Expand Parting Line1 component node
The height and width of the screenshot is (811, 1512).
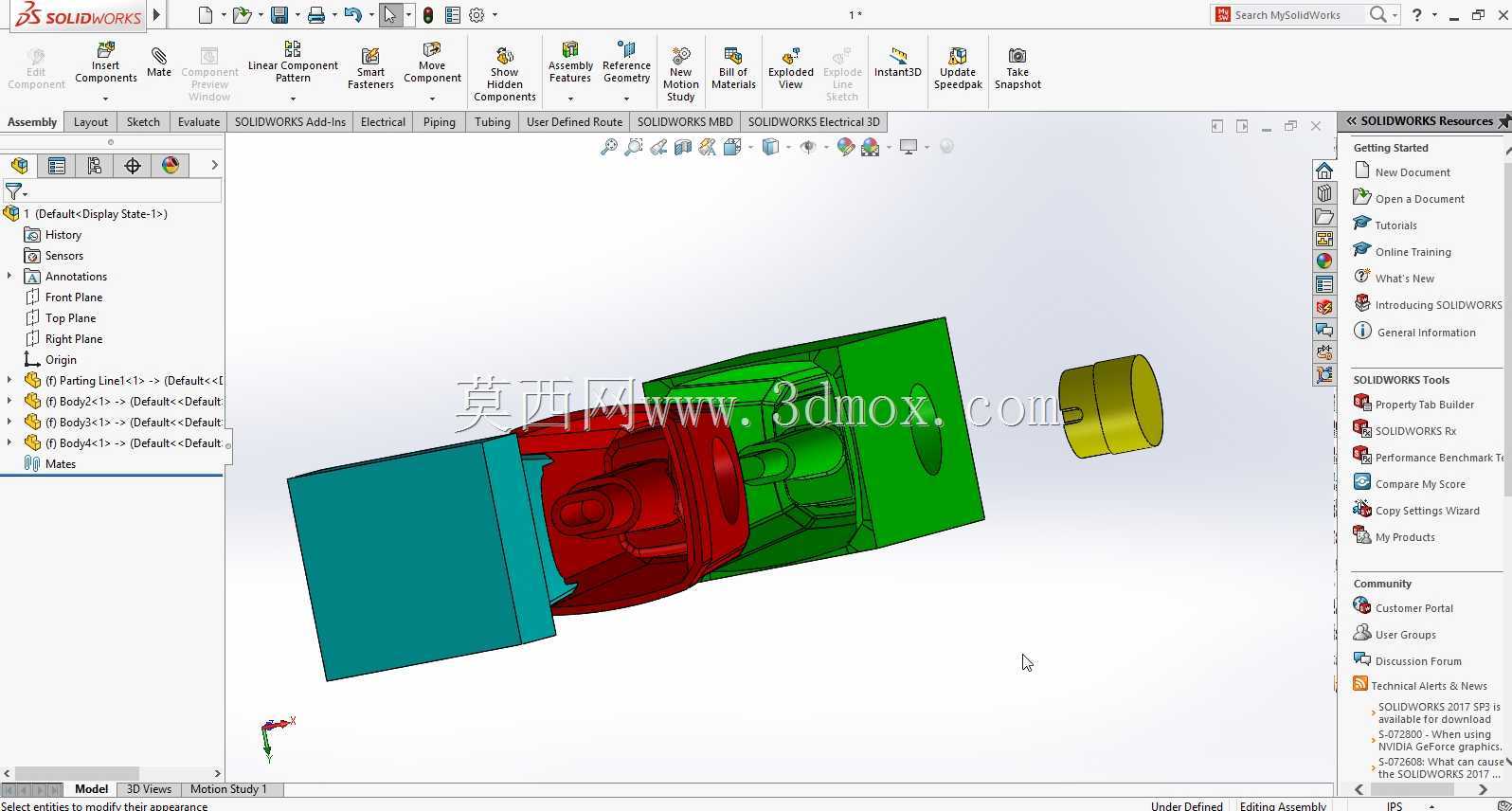click(x=9, y=381)
